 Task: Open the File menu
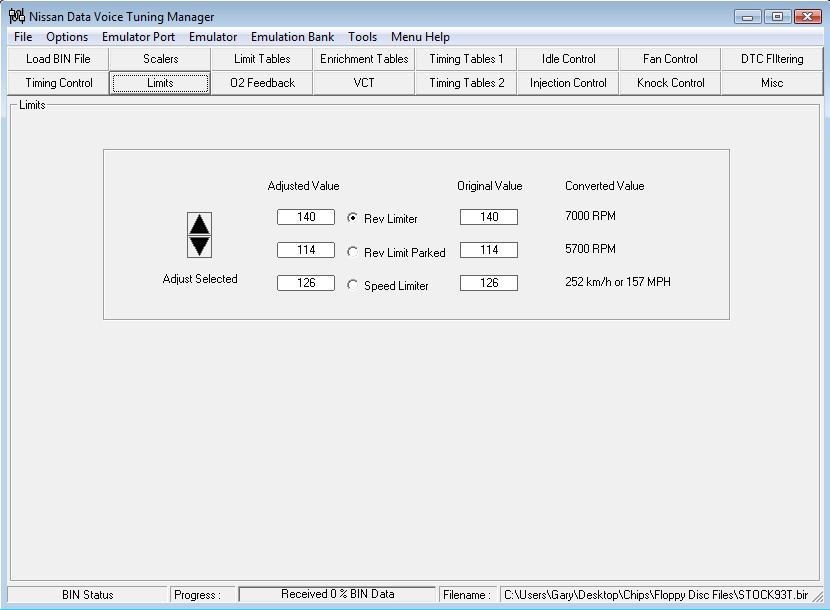(x=23, y=37)
